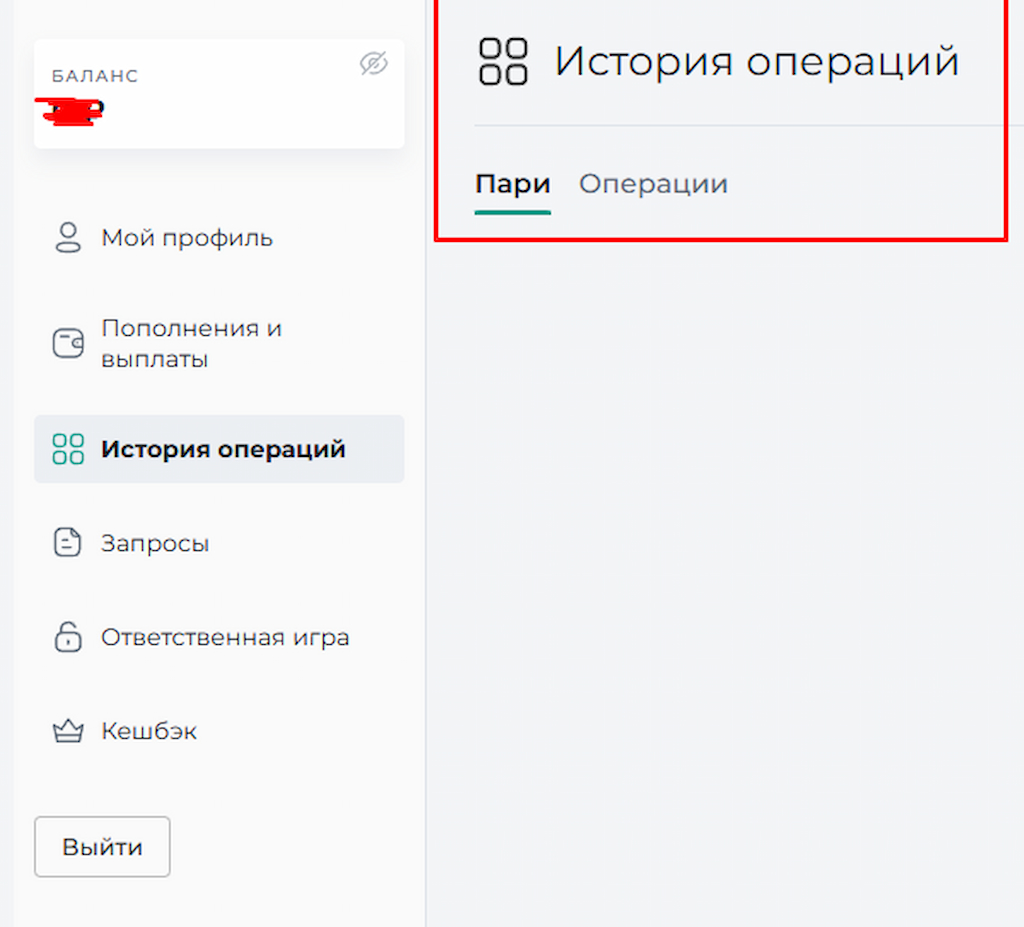Switch to the Операции tab
Viewport: 1024px width, 927px height.
(x=653, y=184)
